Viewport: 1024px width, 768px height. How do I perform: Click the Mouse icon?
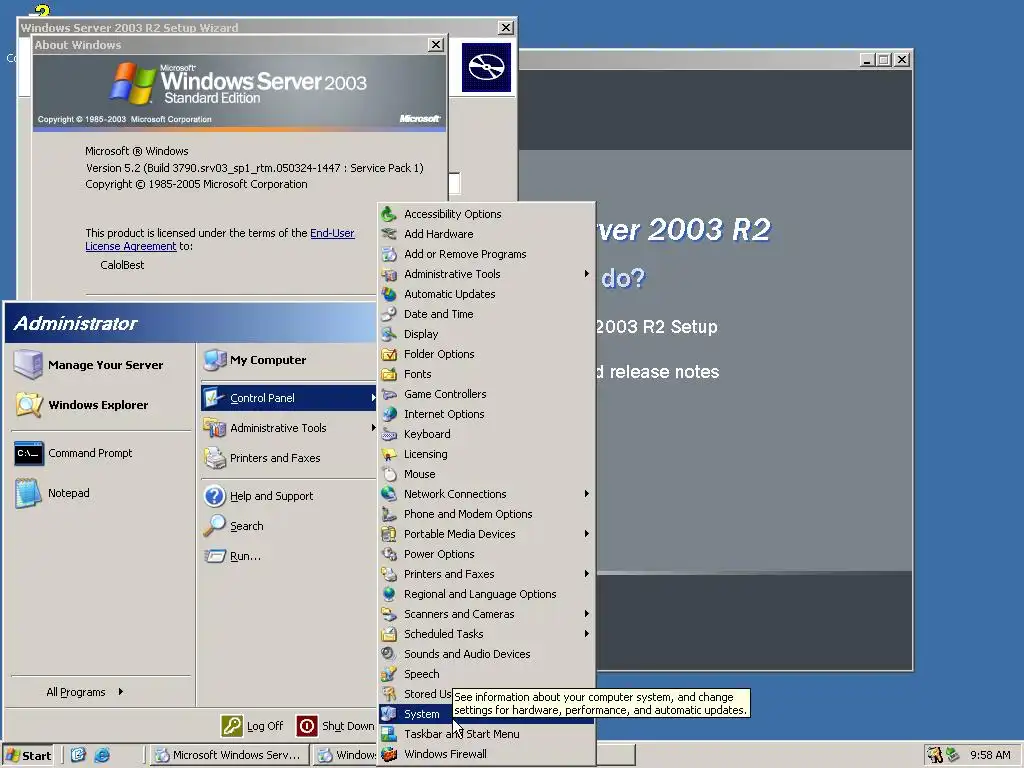coord(389,474)
